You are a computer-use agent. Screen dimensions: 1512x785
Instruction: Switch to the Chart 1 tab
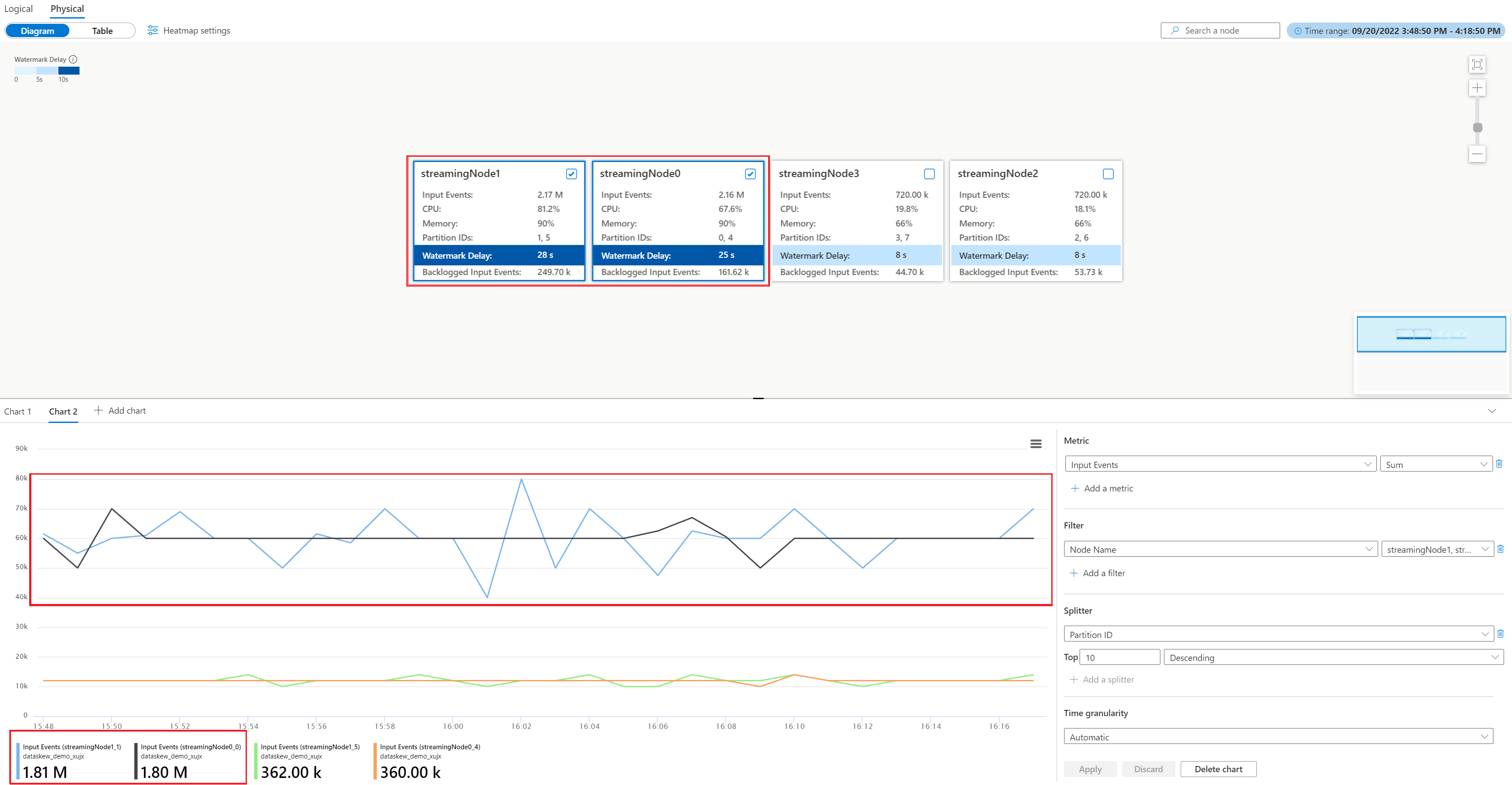click(18, 411)
